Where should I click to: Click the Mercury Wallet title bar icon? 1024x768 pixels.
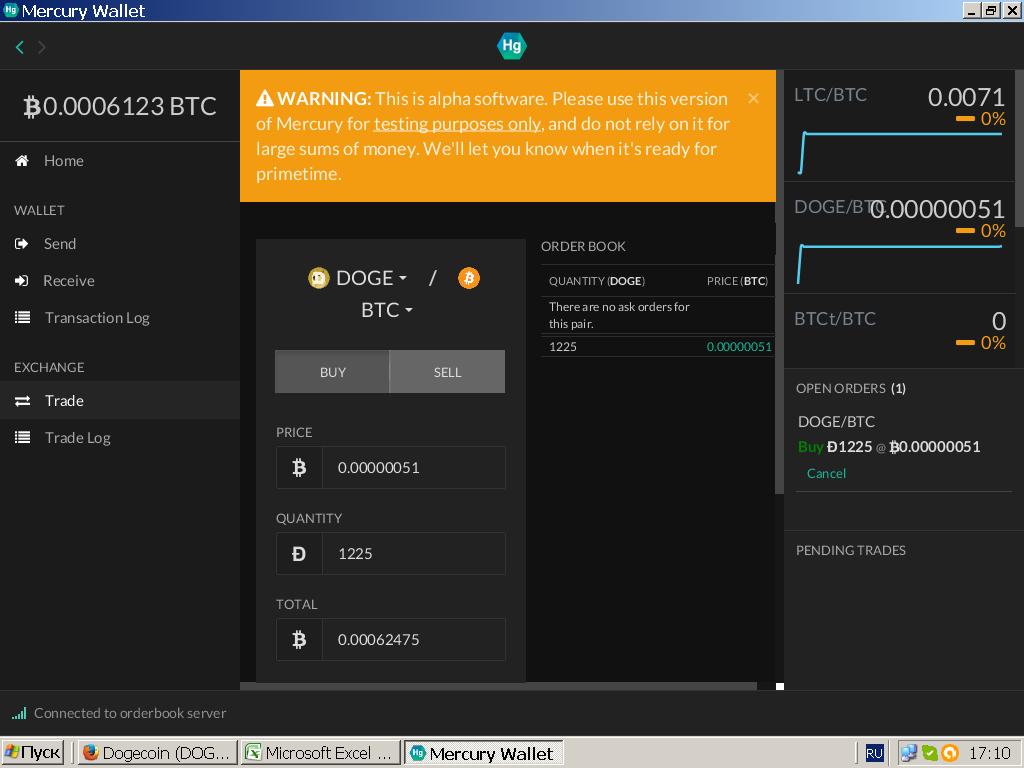pos(10,10)
